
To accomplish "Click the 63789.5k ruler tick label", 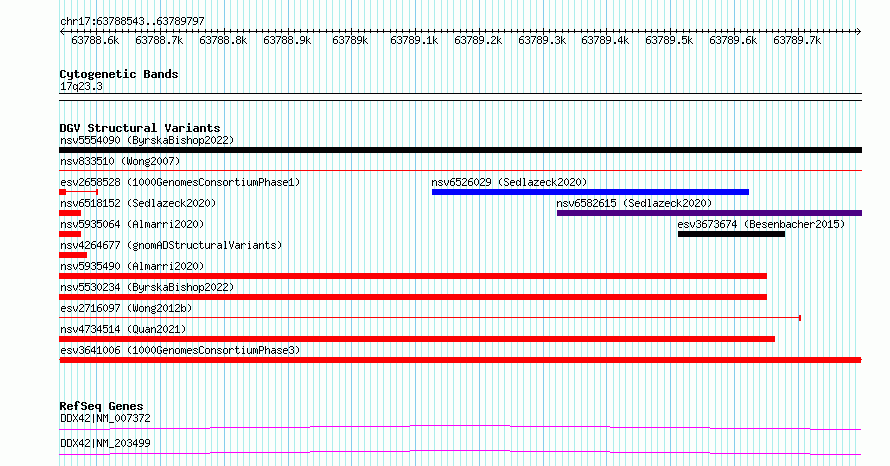I will point(669,41).
